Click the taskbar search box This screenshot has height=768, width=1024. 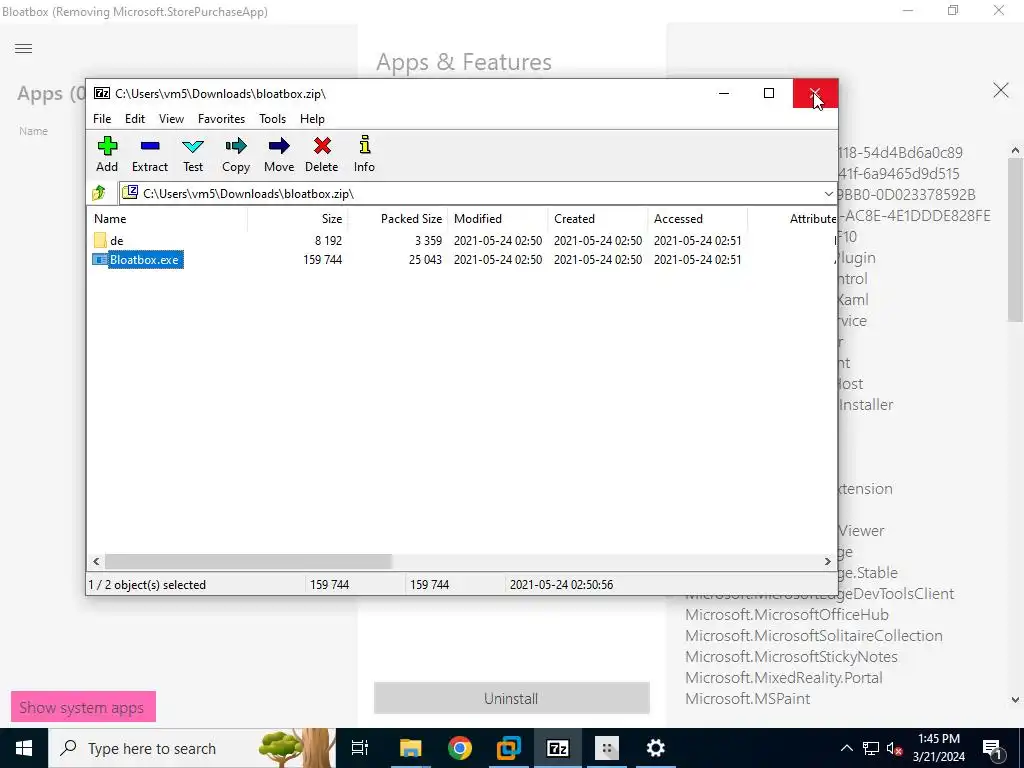[x=191, y=748]
